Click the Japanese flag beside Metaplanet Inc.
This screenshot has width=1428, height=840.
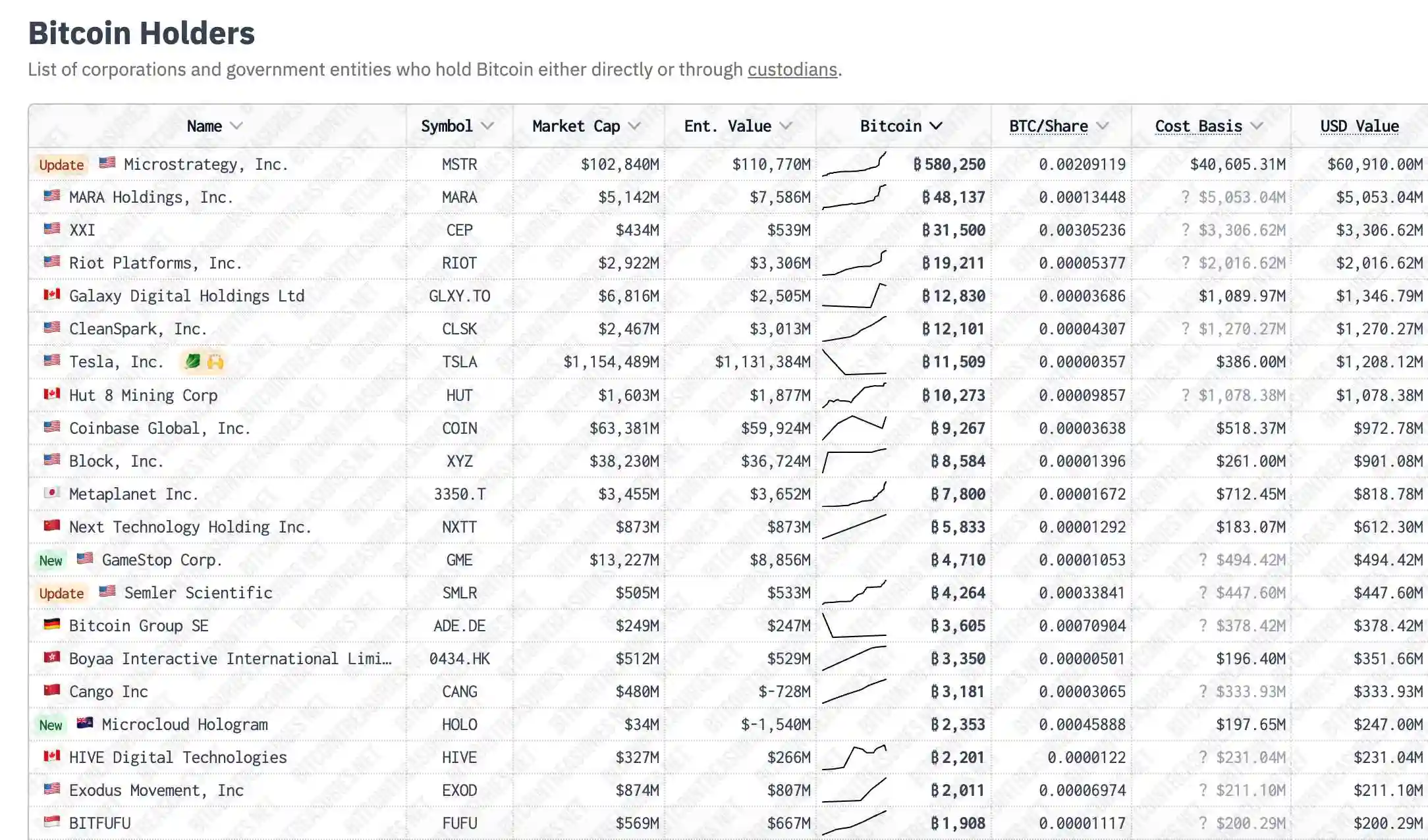52,492
